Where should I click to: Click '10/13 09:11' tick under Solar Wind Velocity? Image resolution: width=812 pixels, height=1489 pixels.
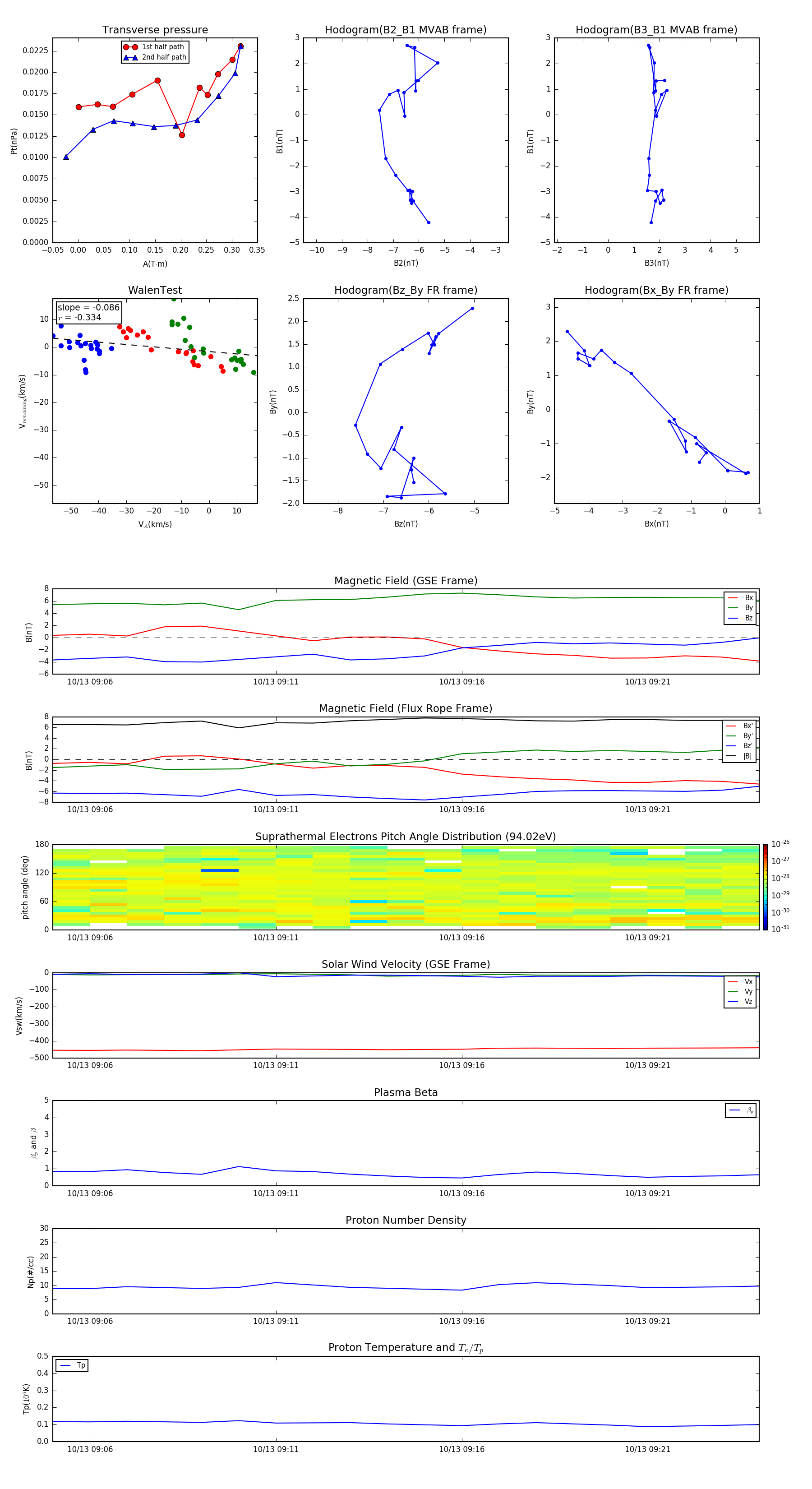click(276, 1065)
